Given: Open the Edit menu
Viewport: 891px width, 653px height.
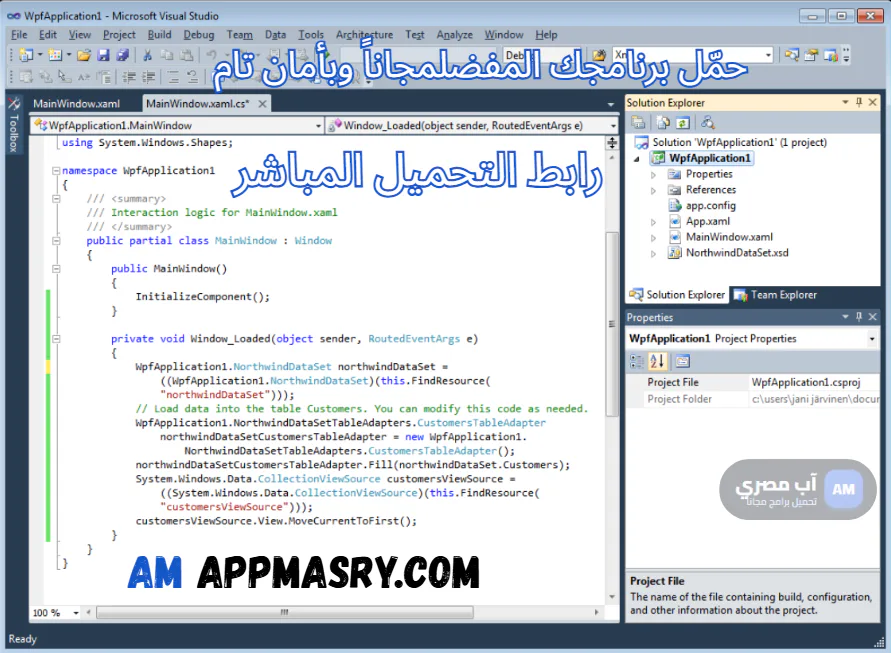Looking at the screenshot, I should [x=48, y=35].
